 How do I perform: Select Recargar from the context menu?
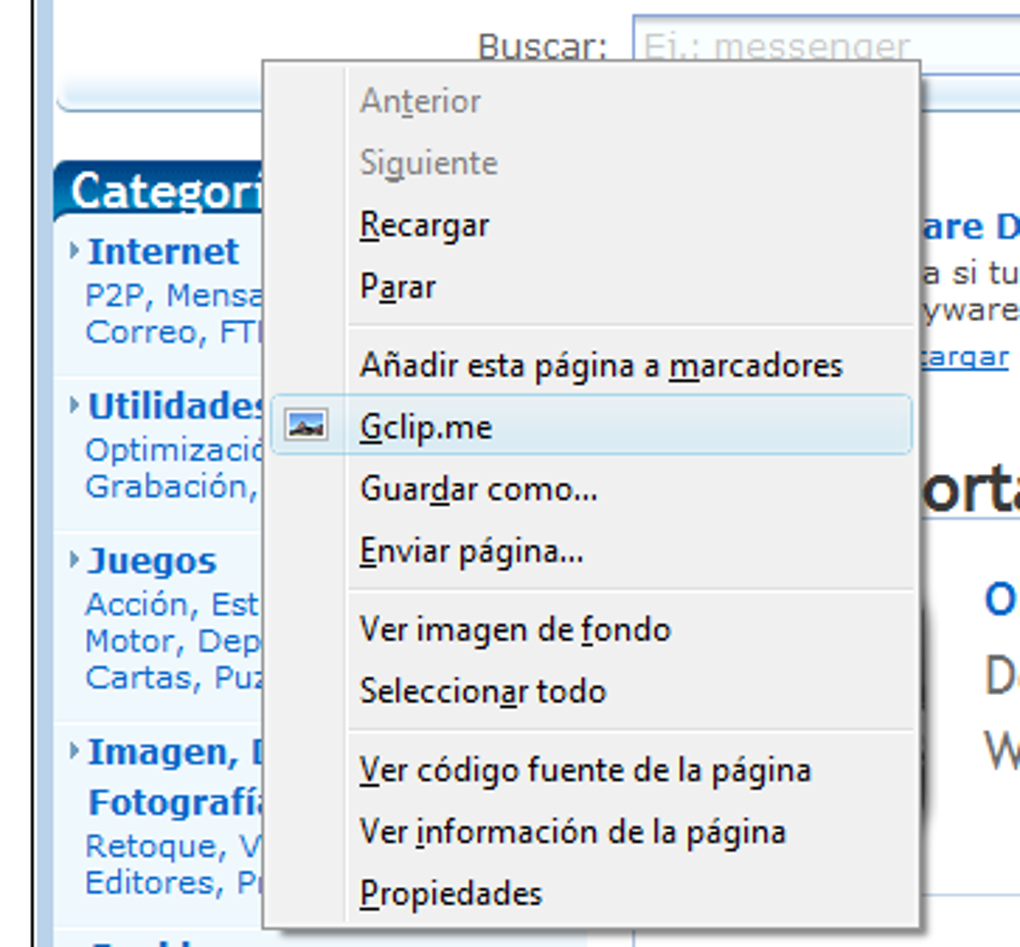[423, 225]
